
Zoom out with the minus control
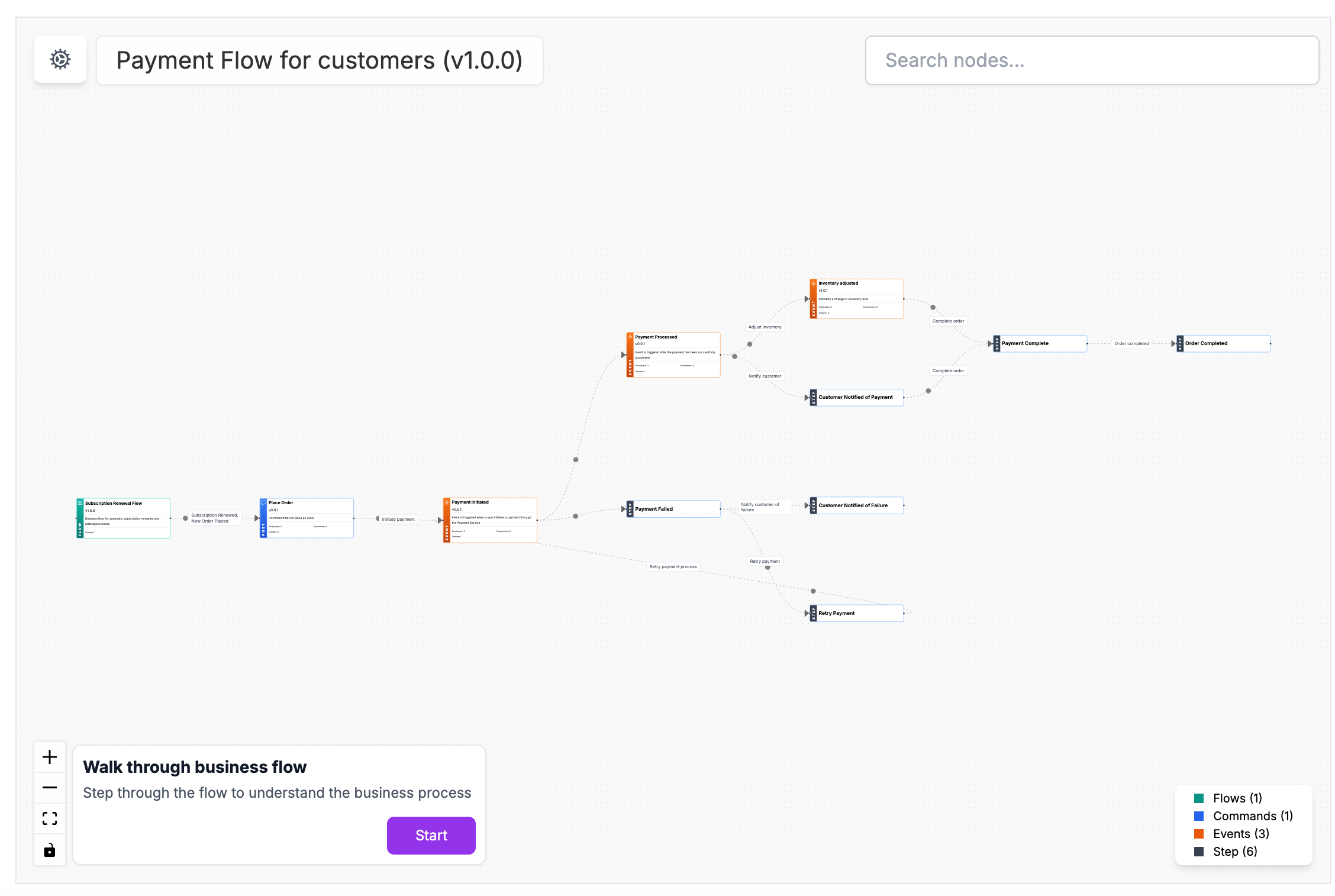(x=50, y=788)
